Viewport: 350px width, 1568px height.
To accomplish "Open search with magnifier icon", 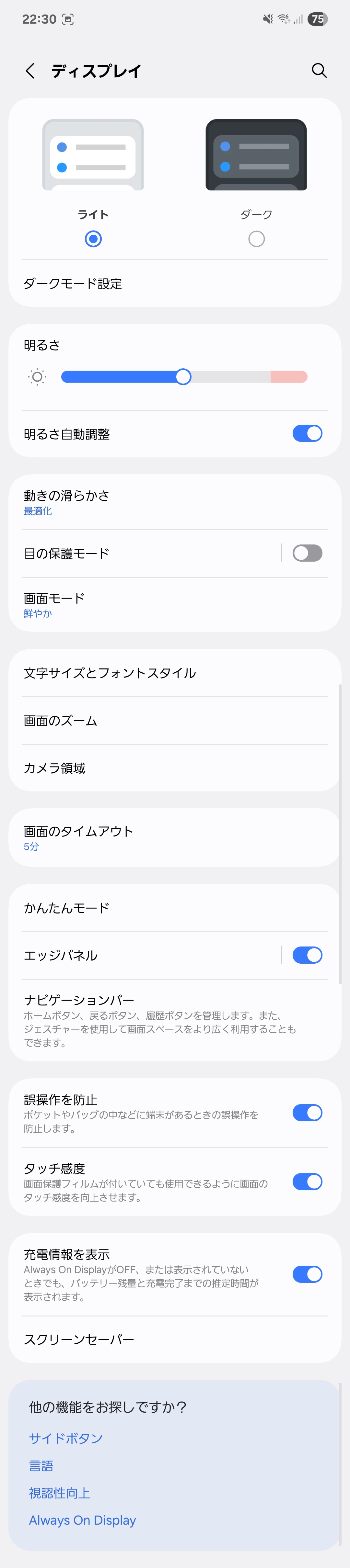I will point(319,71).
